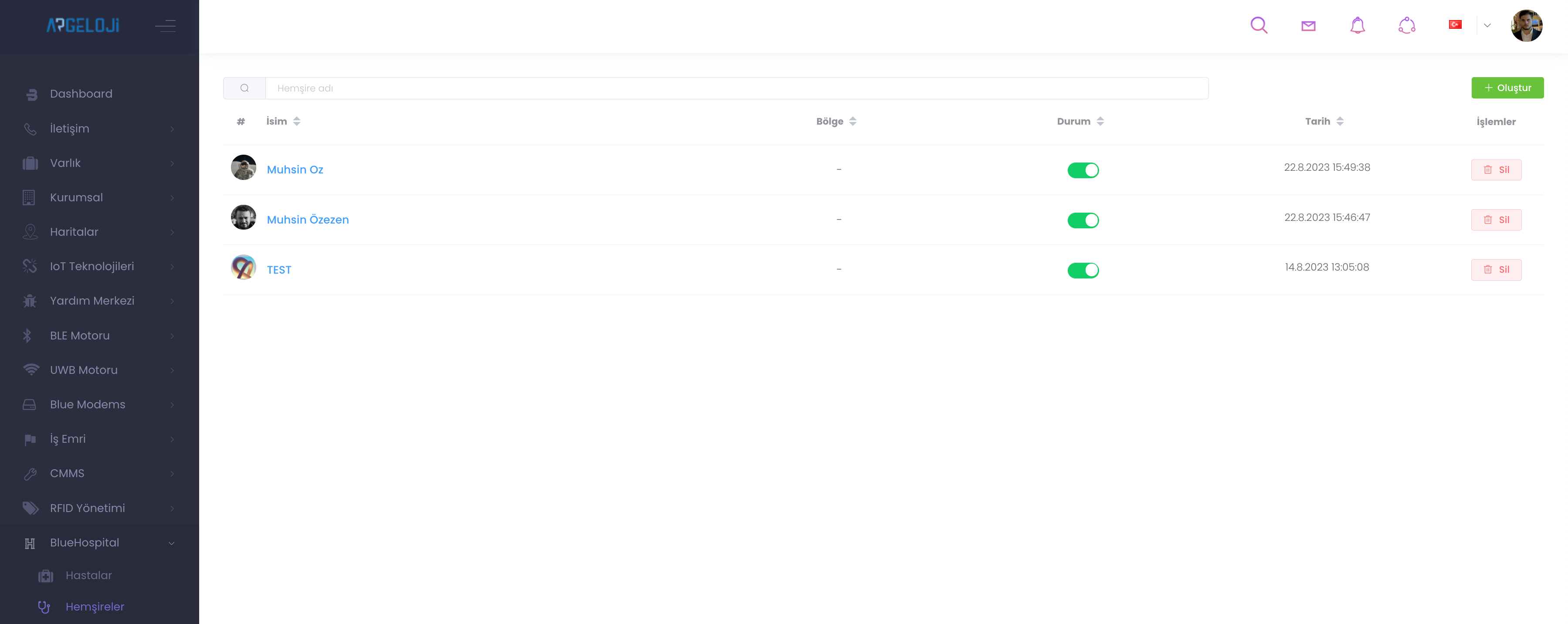Open the search magnifier in top header
1568x624 pixels.
pyautogui.click(x=1258, y=26)
